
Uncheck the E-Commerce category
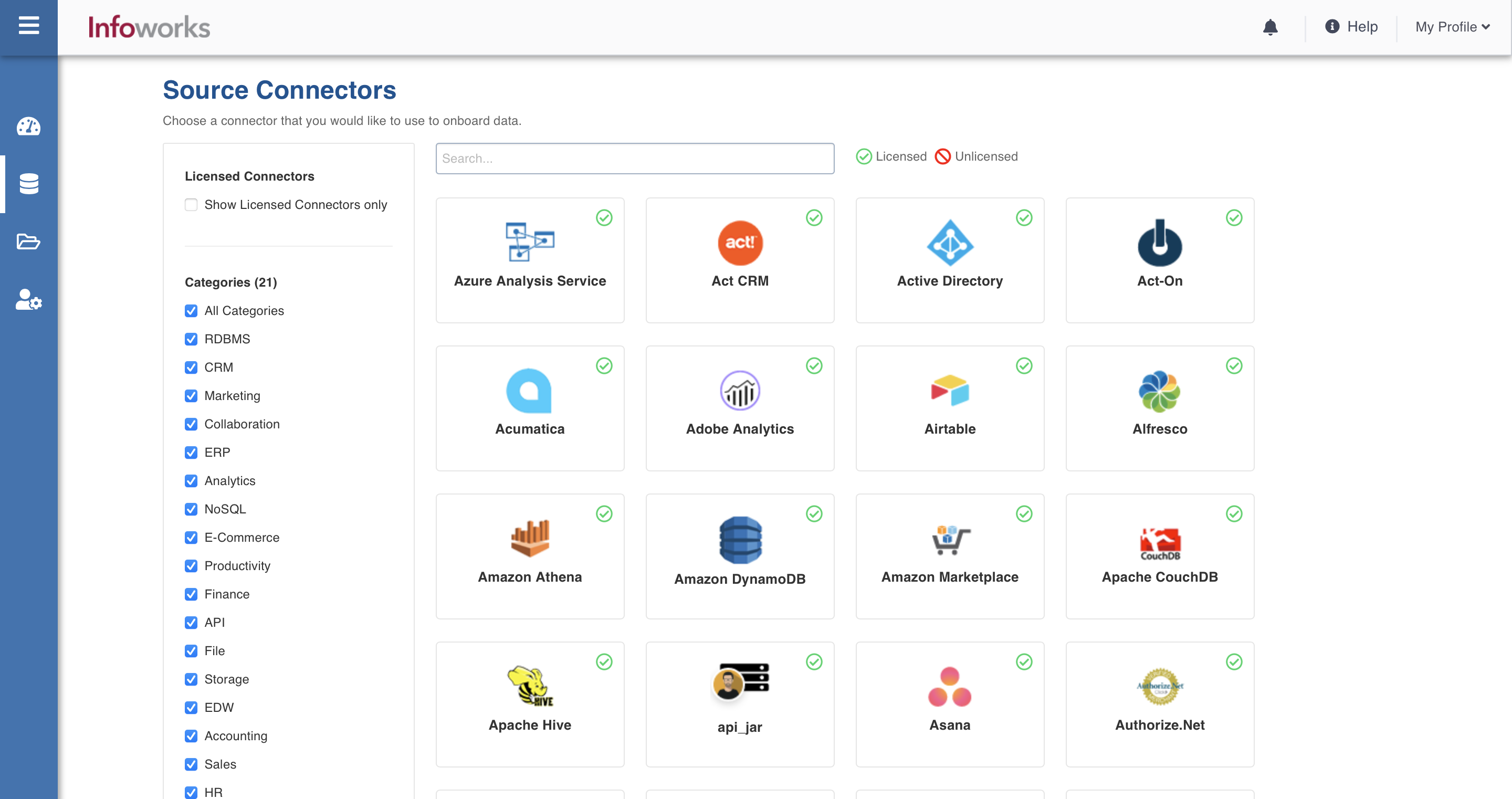[x=191, y=537]
